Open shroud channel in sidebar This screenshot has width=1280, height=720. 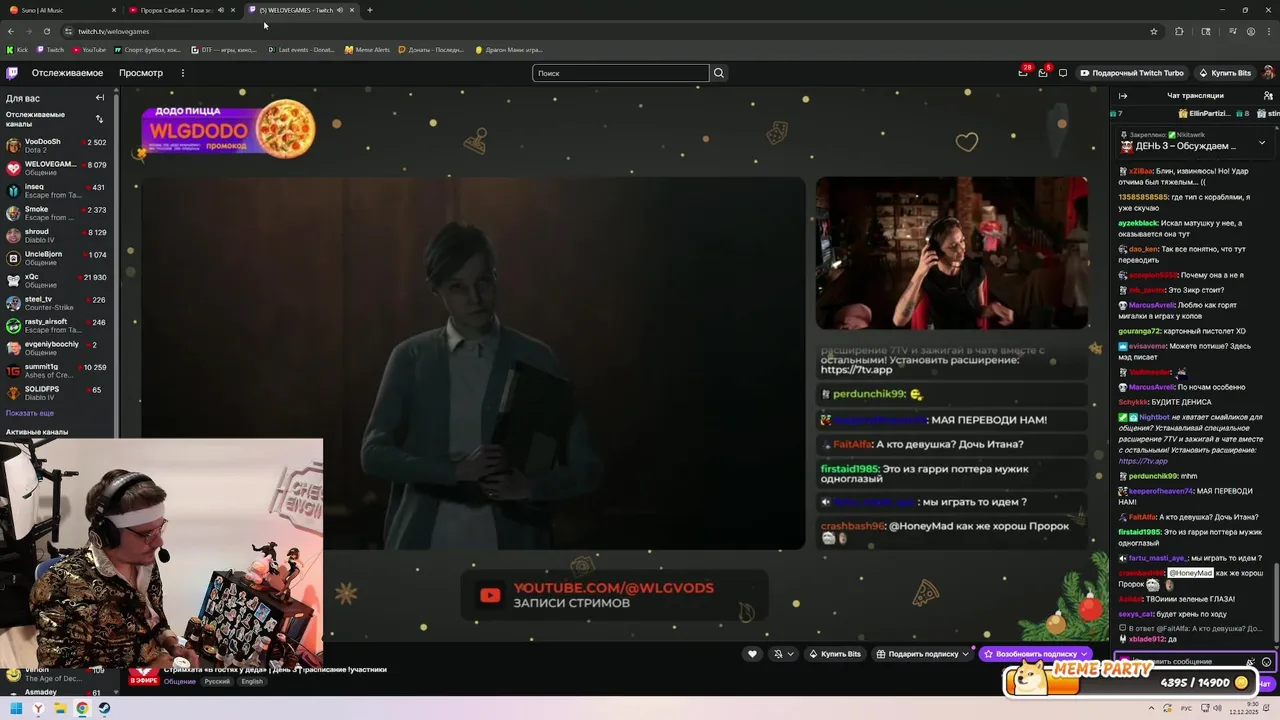pyautogui.click(x=58, y=236)
